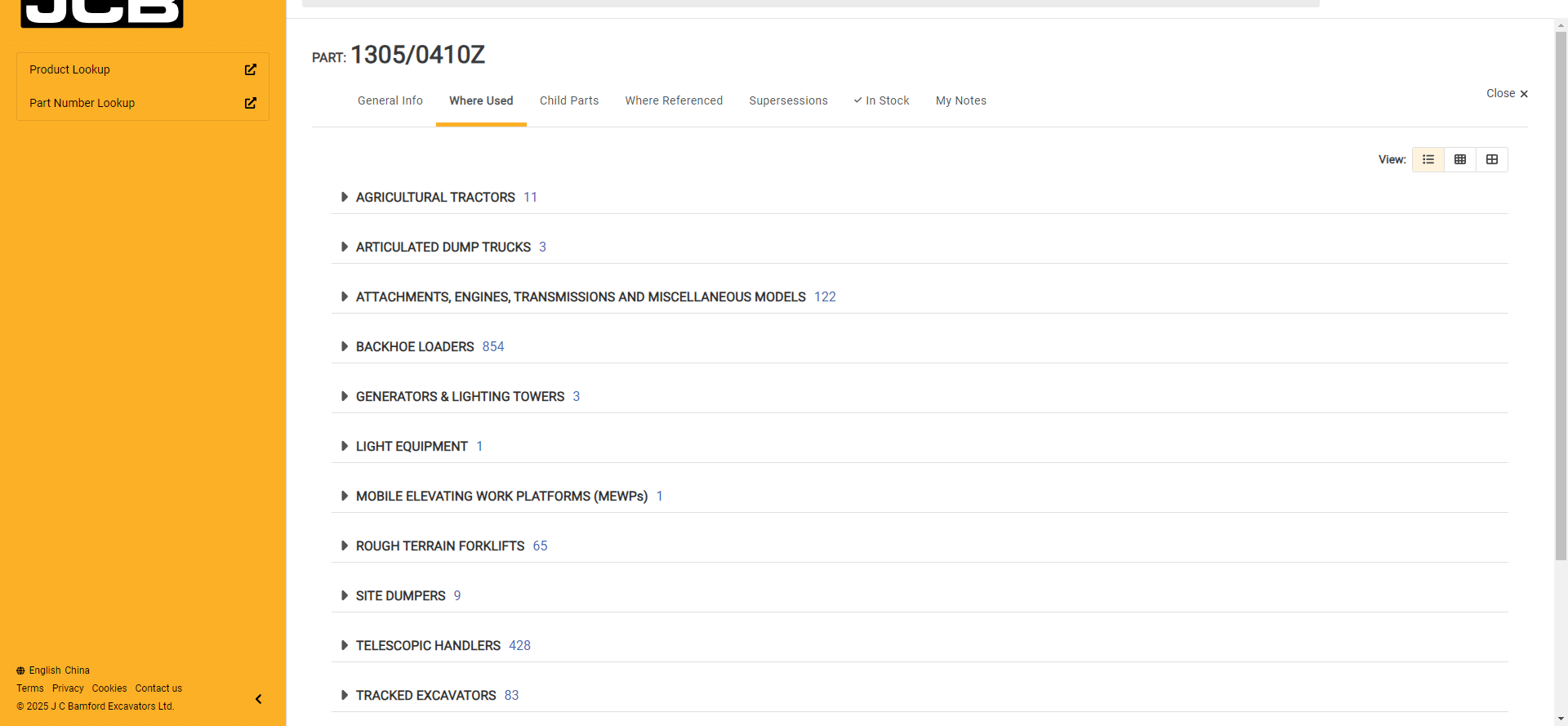Switch to list view icon
This screenshot has height=726, width=1568.
point(1428,159)
